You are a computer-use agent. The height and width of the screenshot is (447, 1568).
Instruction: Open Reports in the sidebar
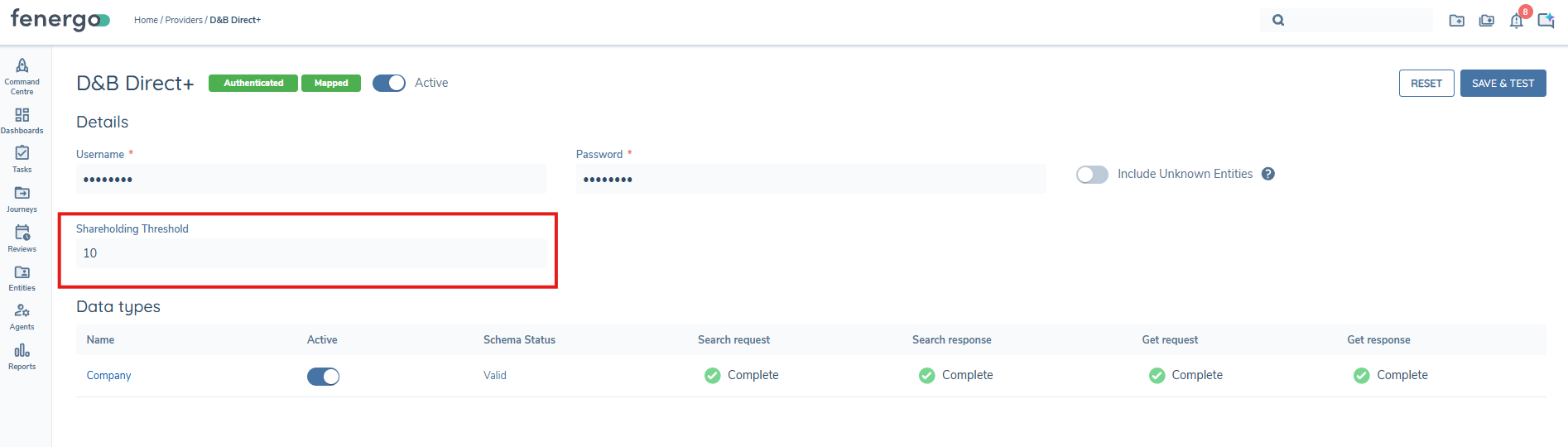click(x=22, y=351)
